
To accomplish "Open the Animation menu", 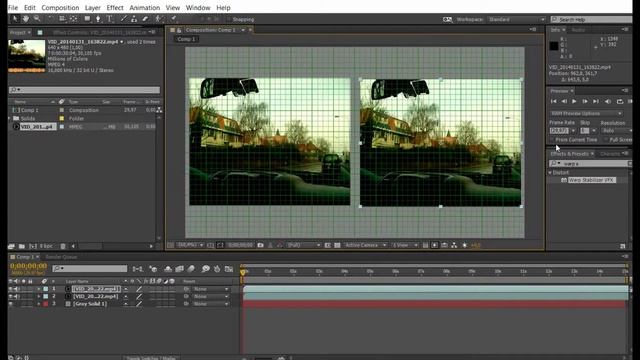I will tap(144, 8).
